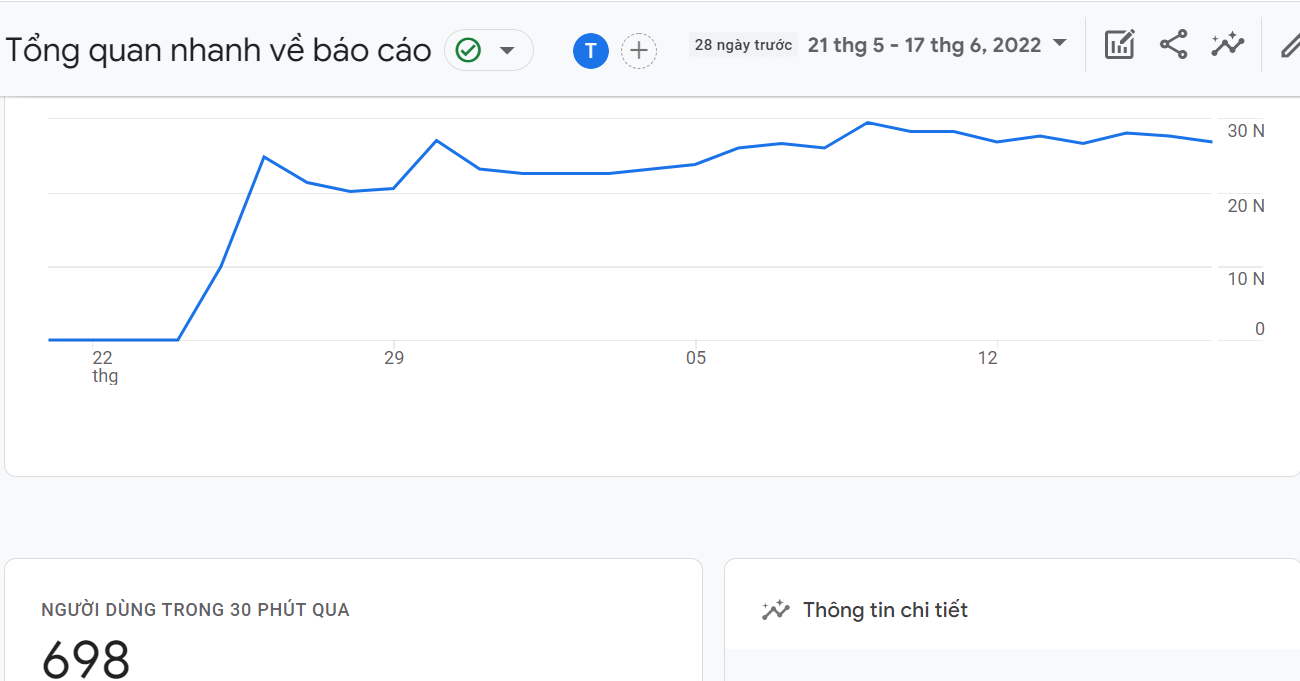The height and width of the screenshot is (681, 1300).
Task: Click the Thông tin chi tiết card heading
Action: tap(885, 610)
